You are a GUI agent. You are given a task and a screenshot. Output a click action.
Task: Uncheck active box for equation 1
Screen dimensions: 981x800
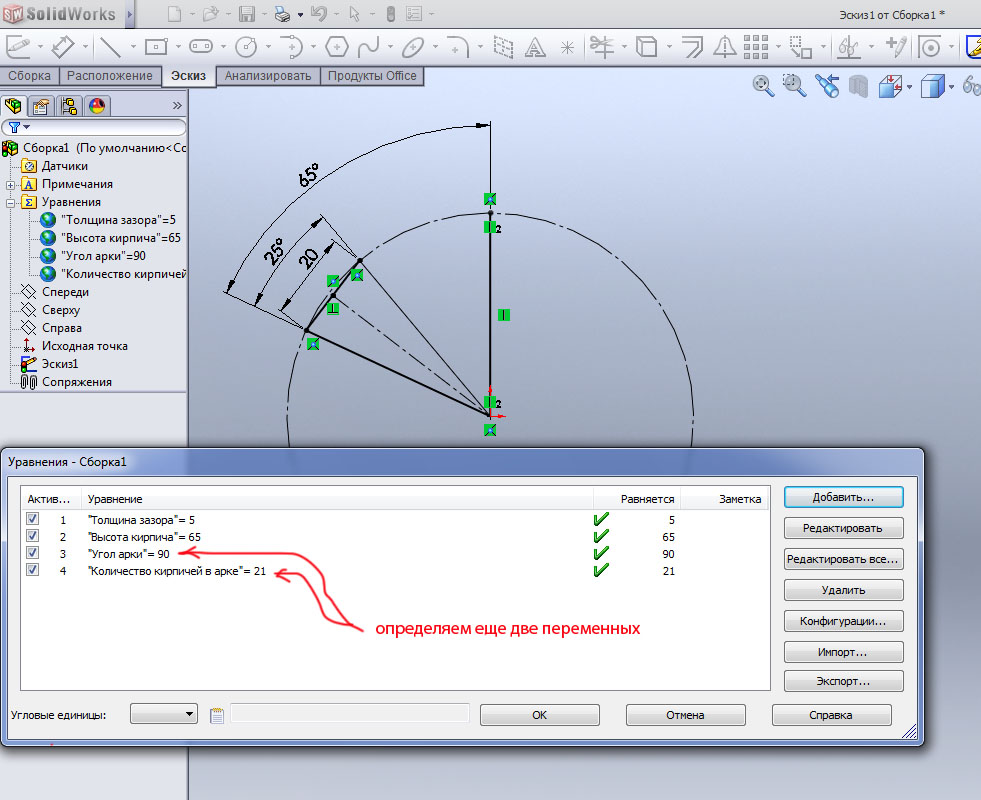pos(33,520)
